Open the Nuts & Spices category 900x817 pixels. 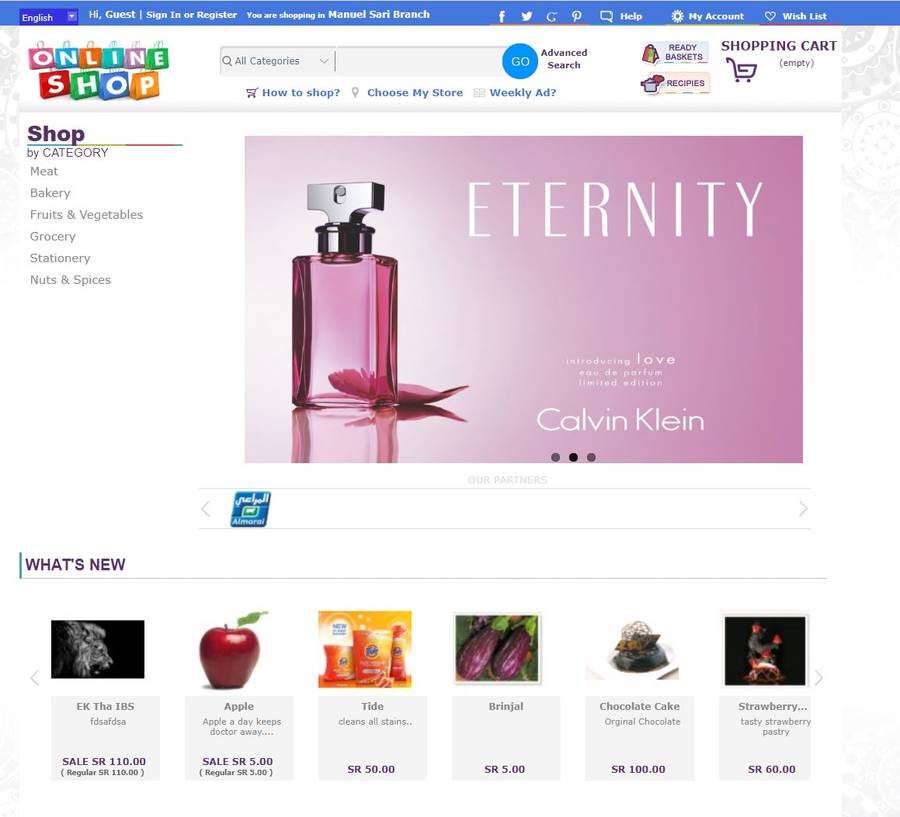[70, 280]
